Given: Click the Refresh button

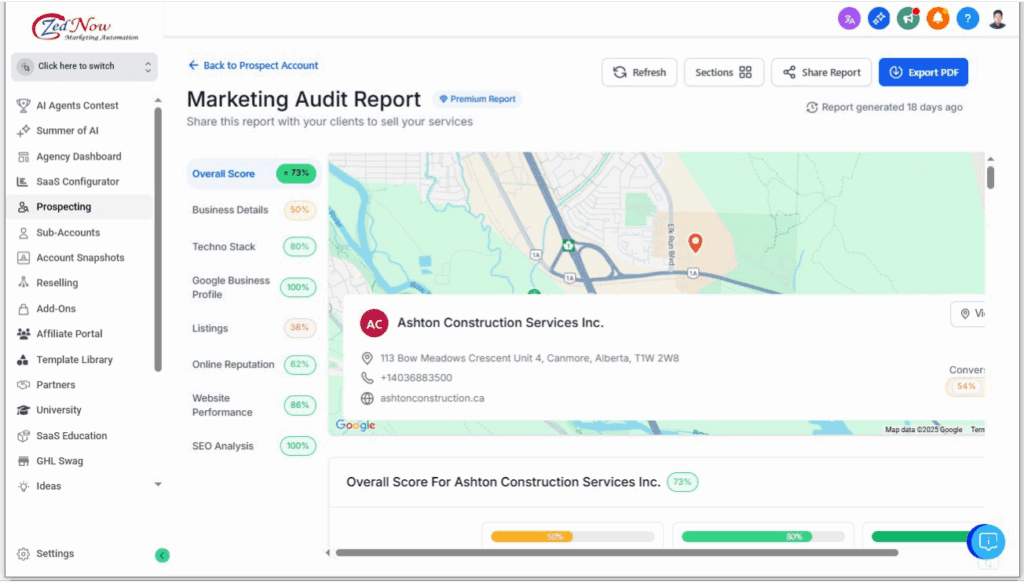Looking at the screenshot, I should [639, 72].
